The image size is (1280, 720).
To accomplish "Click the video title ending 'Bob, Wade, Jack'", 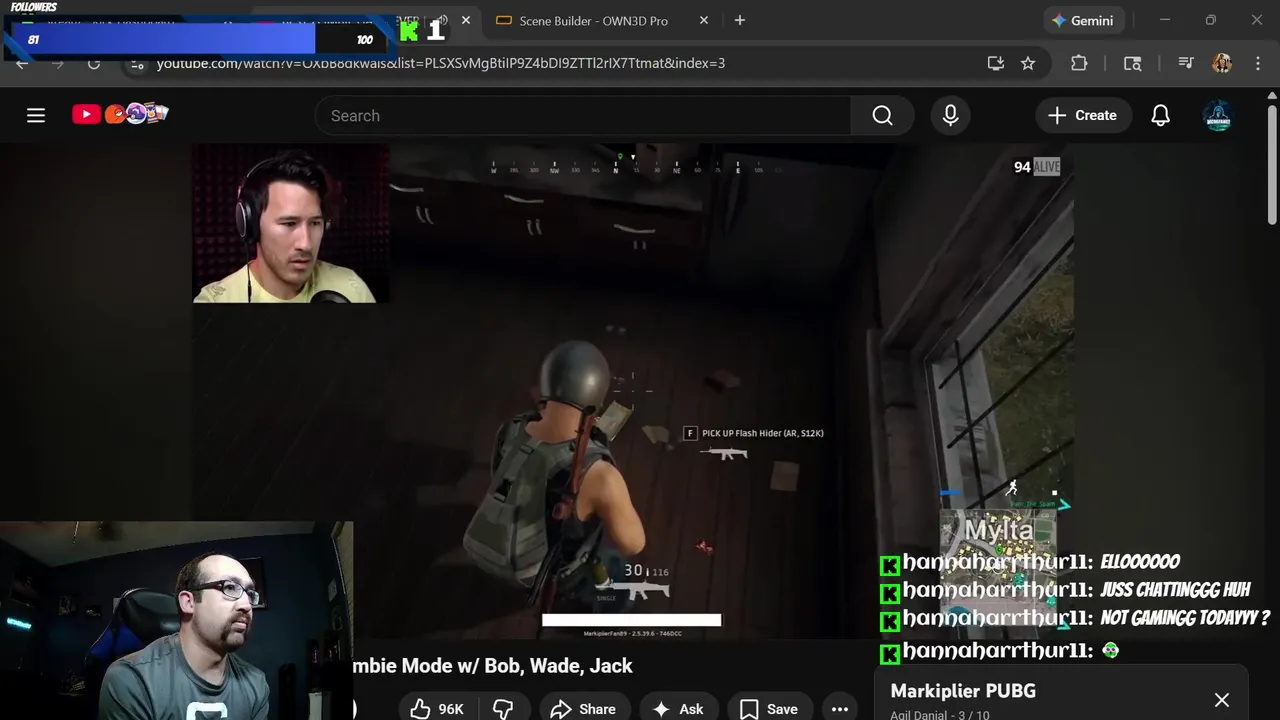I will [494, 666].
